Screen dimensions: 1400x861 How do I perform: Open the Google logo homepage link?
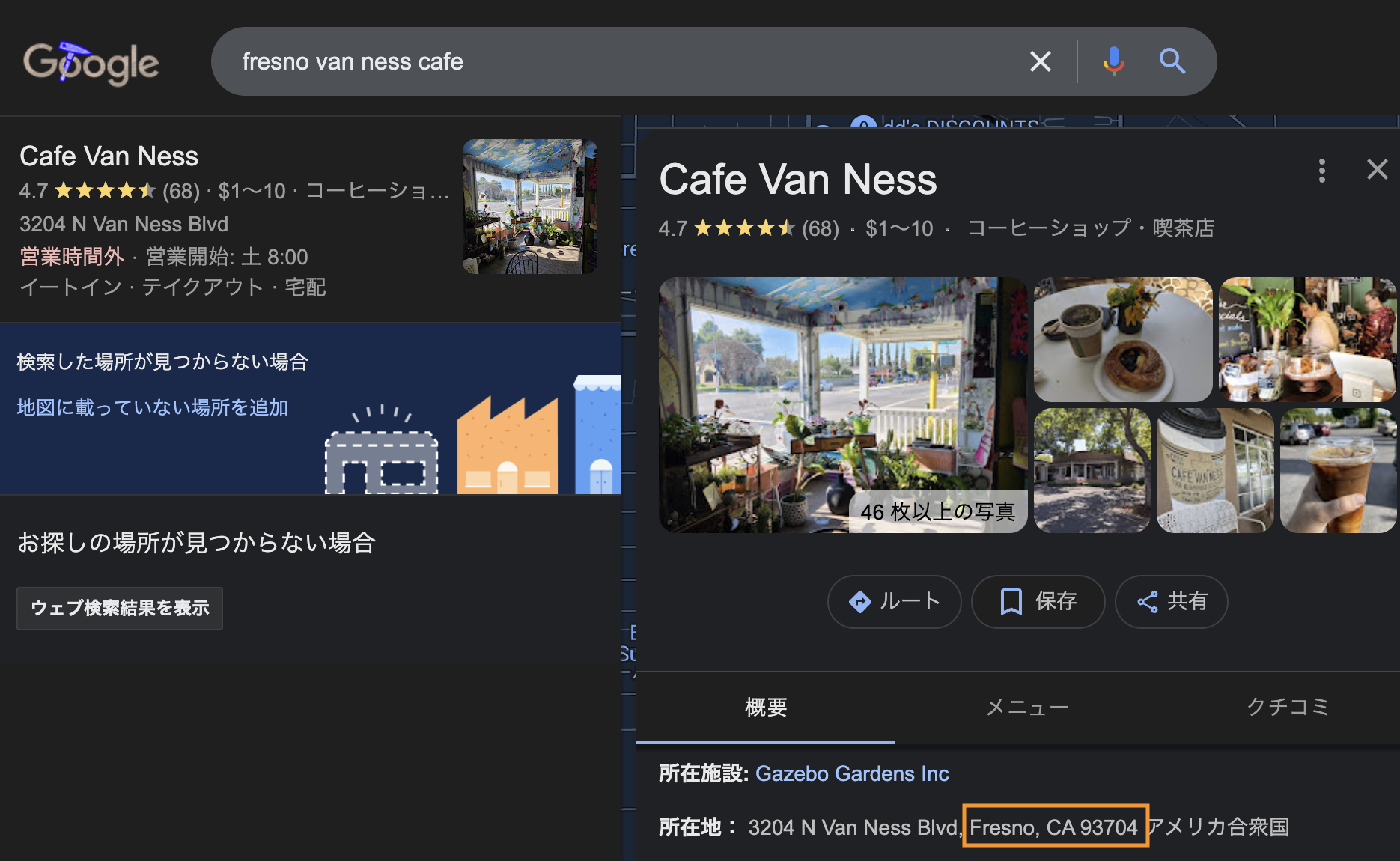coord(91,62)
